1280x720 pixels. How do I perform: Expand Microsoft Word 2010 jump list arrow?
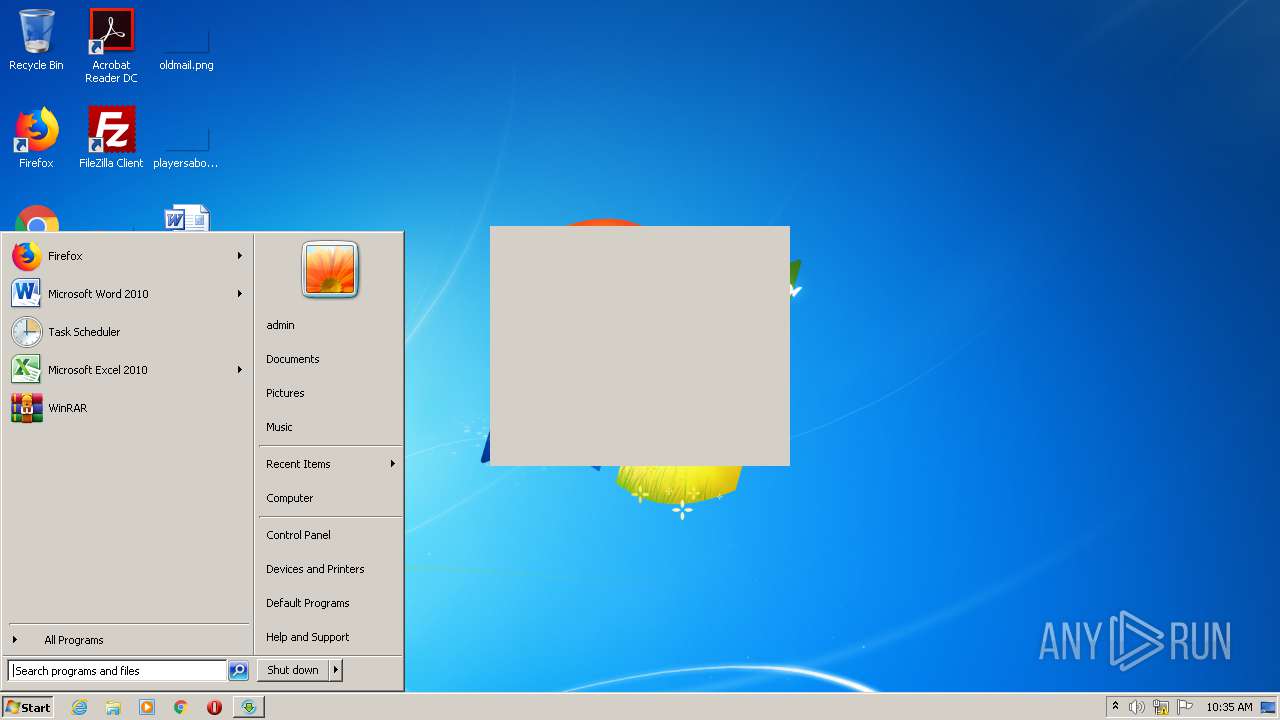coord(240,294)
